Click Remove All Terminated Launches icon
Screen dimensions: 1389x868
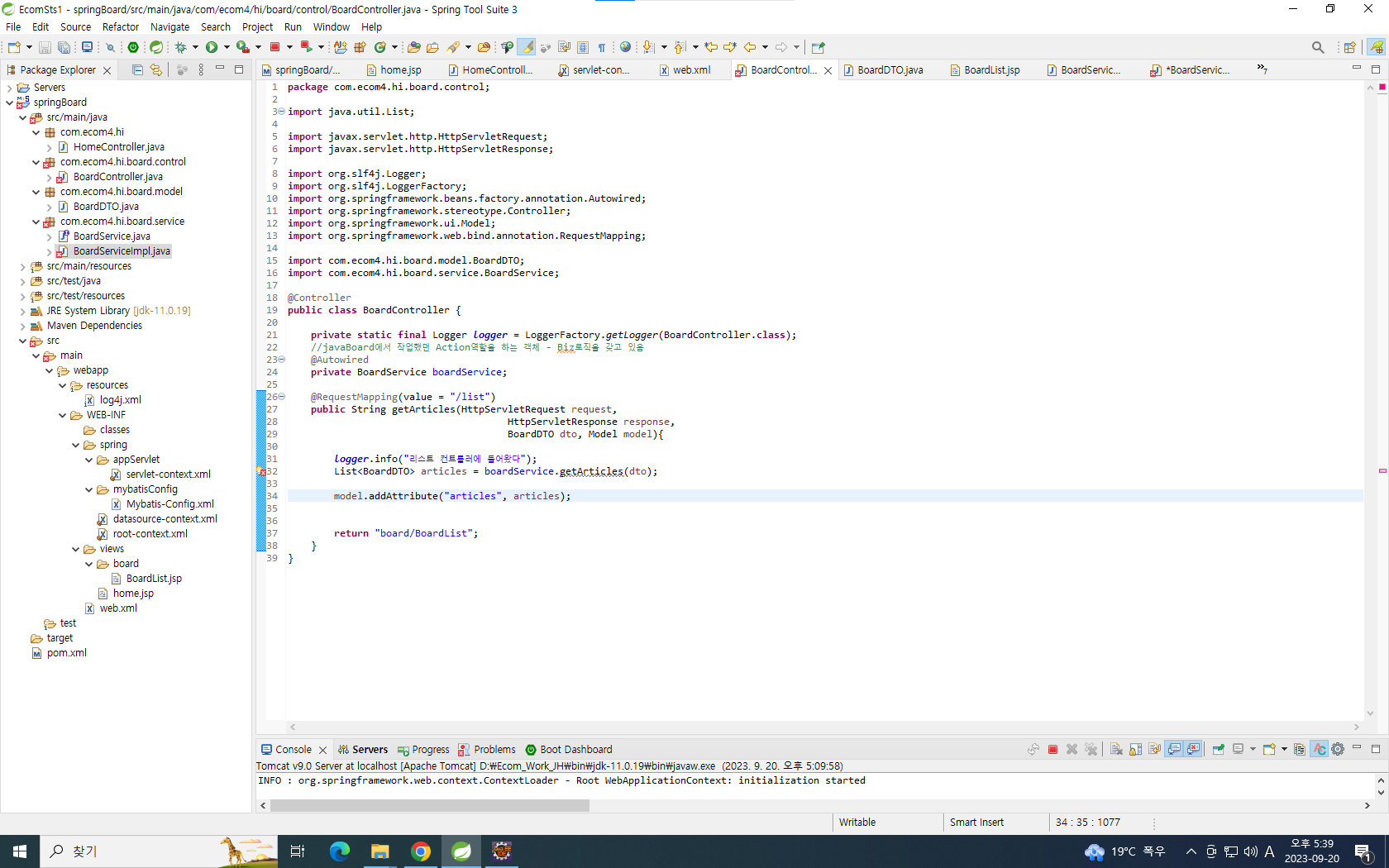(1091, 749)
